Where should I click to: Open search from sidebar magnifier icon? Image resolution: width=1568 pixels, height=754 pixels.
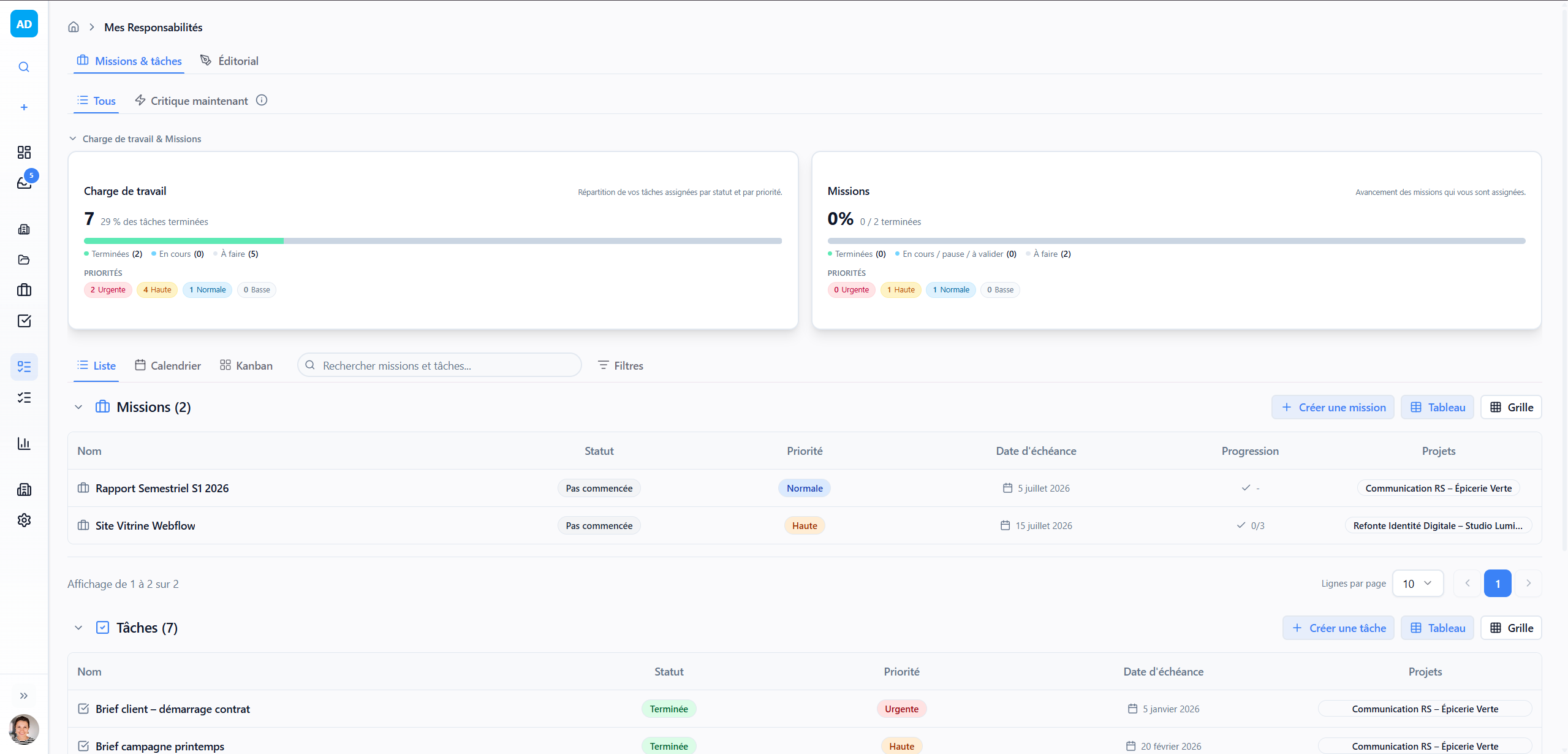[24, 67]
